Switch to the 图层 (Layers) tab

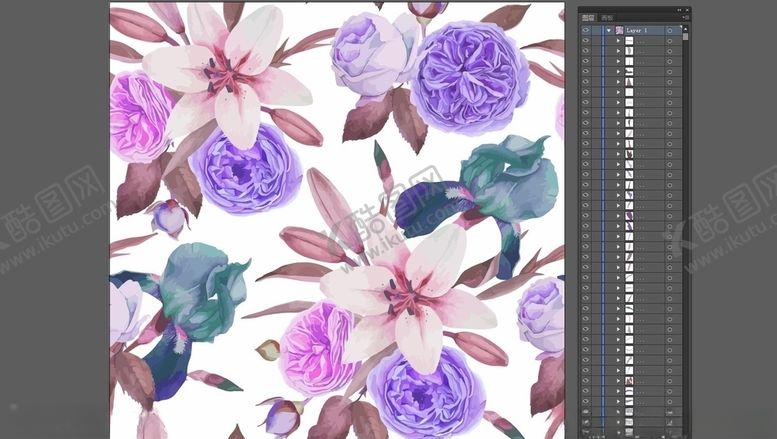pos(587,18)
